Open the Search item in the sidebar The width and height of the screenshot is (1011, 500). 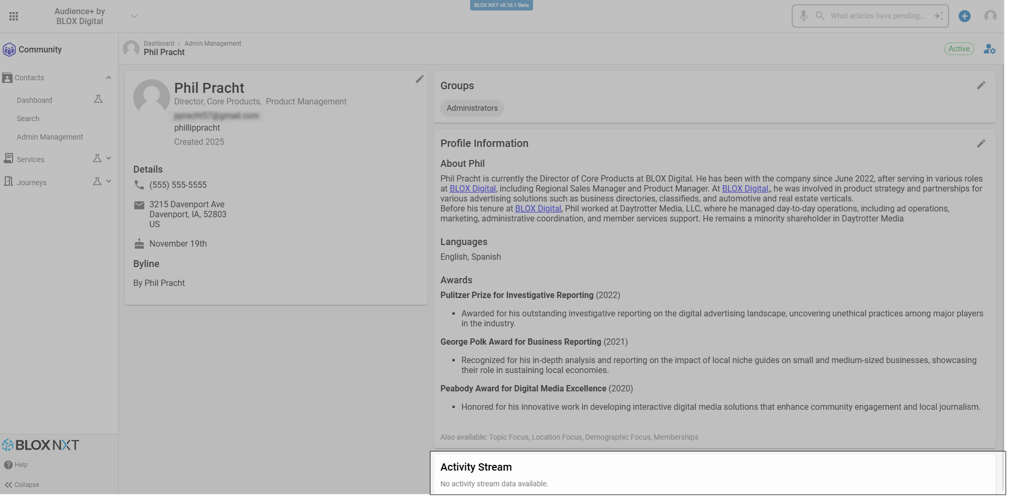(28, 119)
